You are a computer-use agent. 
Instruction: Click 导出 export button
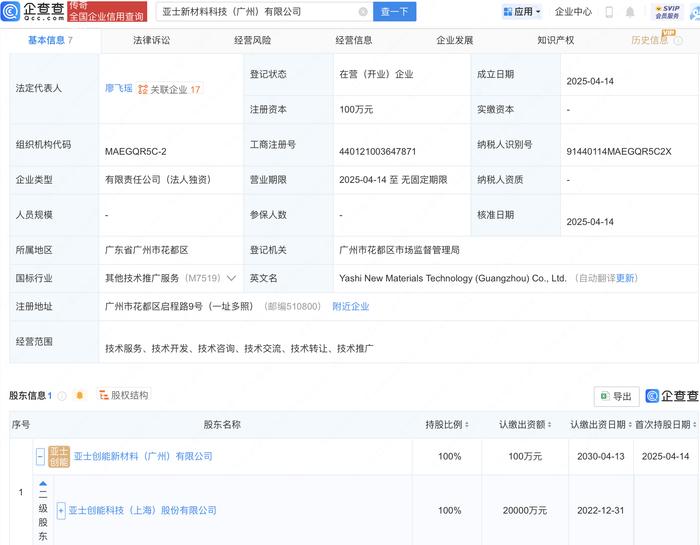pyautogui.click(x=617, y=396)
